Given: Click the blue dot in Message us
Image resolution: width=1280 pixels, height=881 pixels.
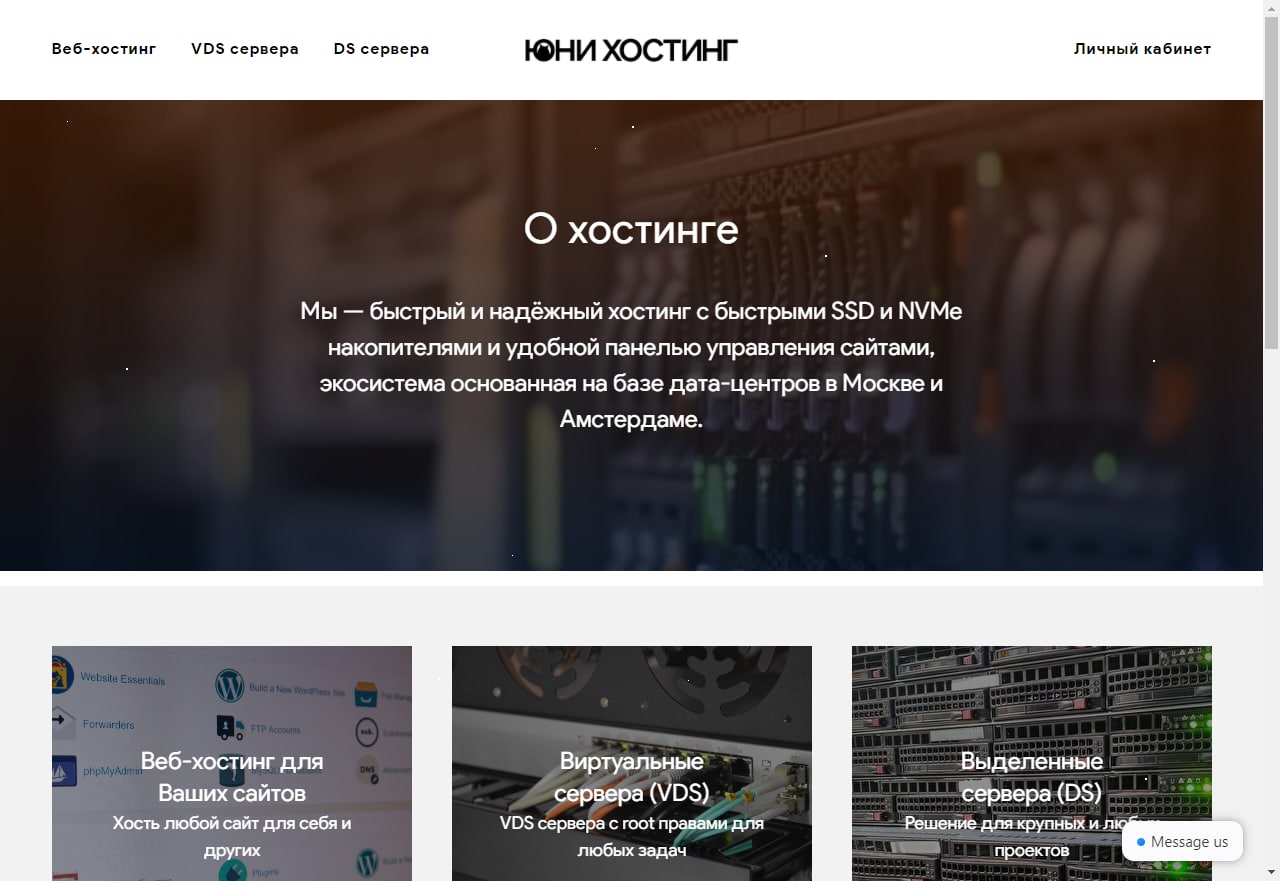Looking at the screenshot, I should [x=1141, y=842].
